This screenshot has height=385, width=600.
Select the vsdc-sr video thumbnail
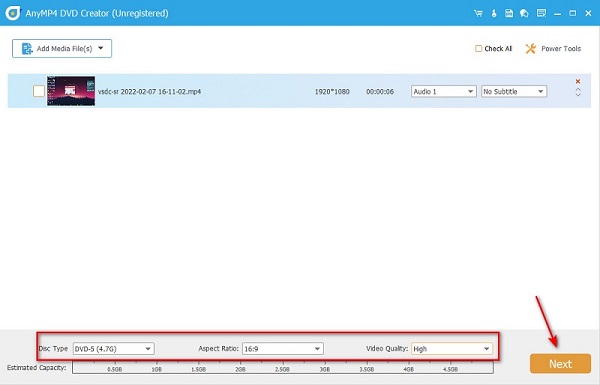tap(71, 91)
